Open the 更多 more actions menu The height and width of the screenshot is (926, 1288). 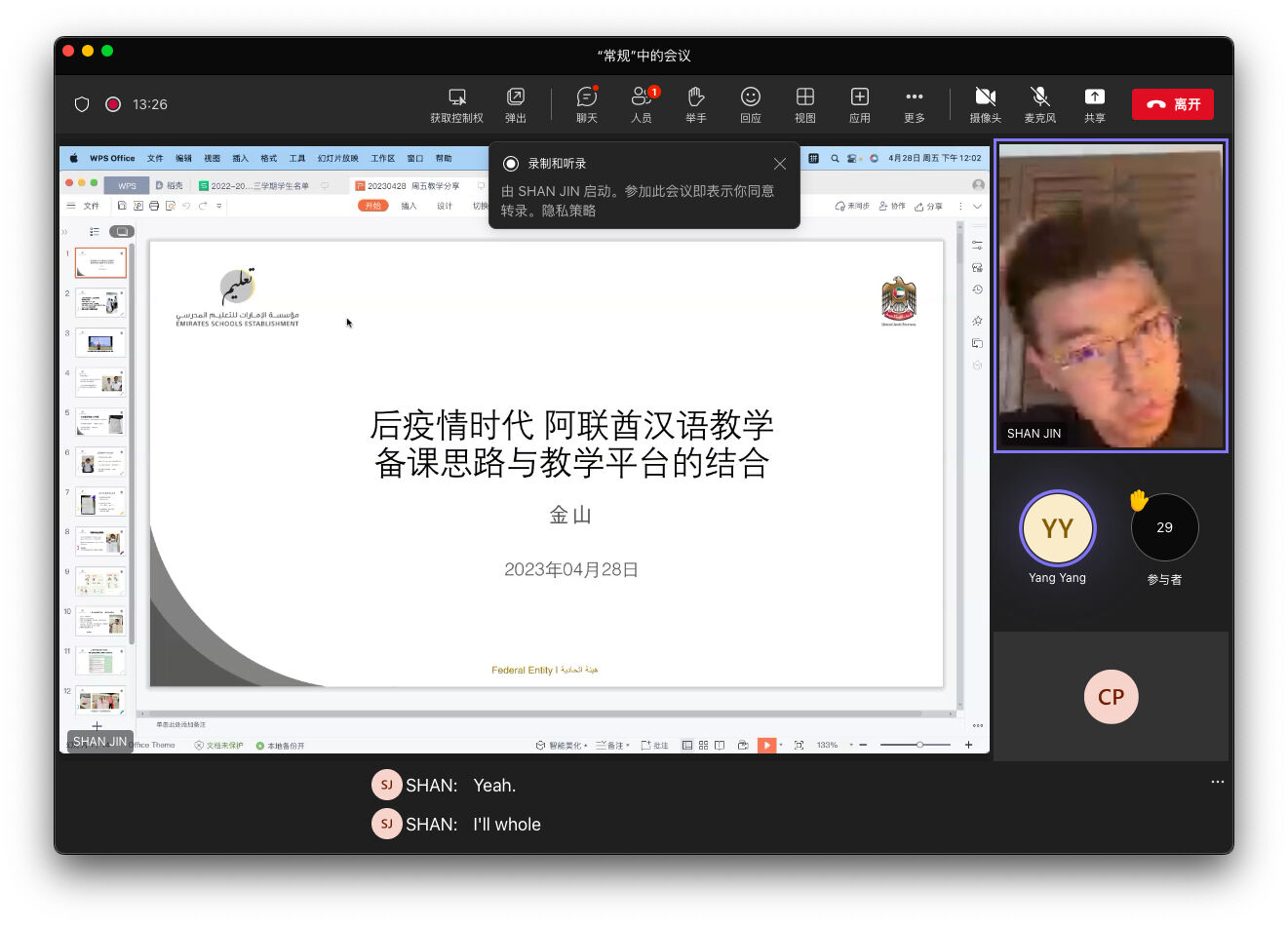click(x=914, y=105)
